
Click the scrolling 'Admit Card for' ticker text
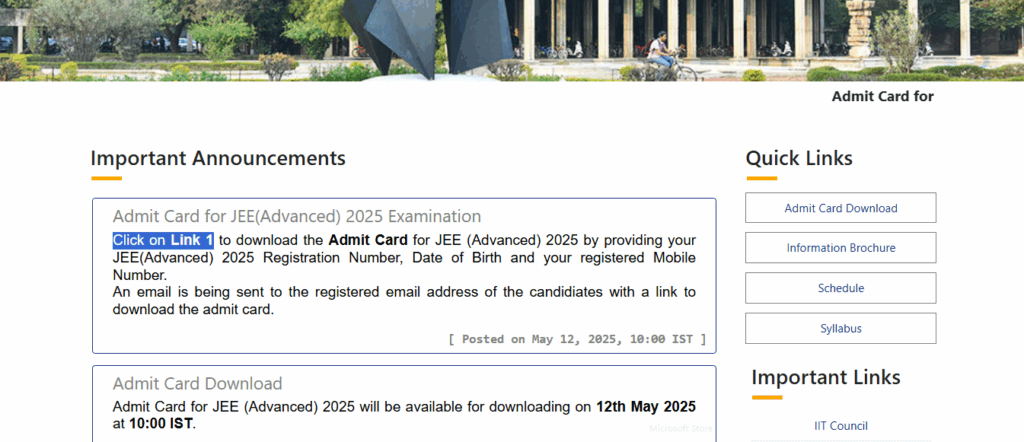click(882, 97)
